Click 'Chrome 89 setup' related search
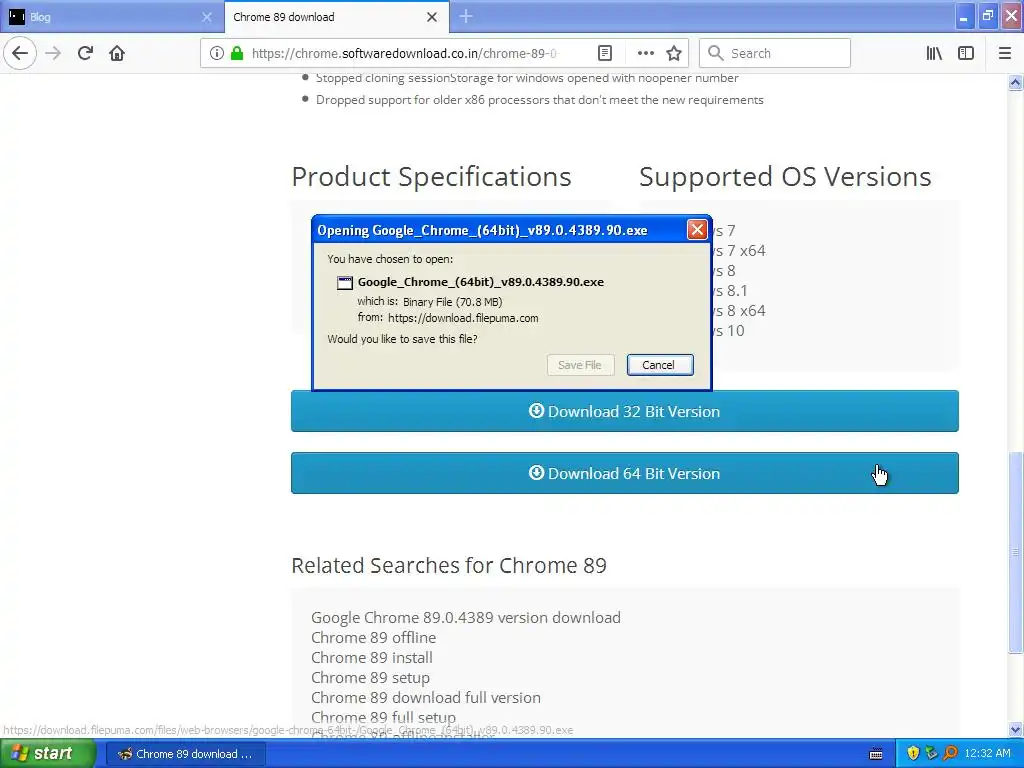The image size is (1024, 768). 370,678
